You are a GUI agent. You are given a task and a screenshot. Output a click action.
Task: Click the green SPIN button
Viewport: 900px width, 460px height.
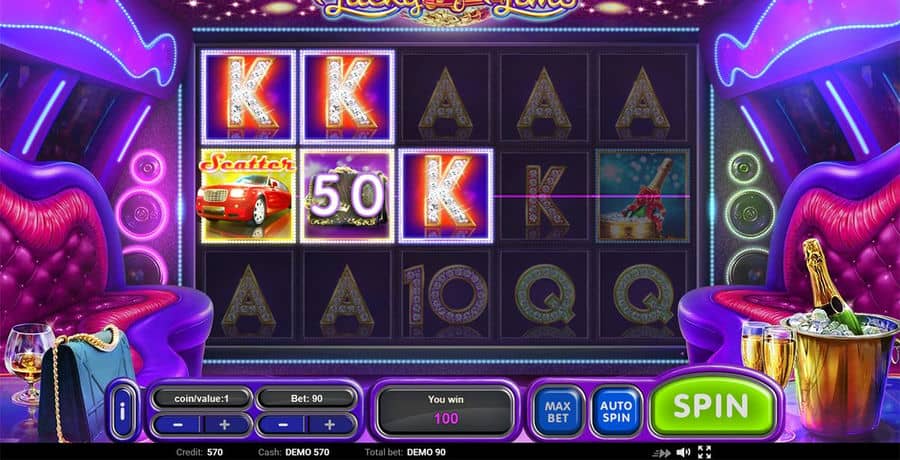click(x=713, y=406)
